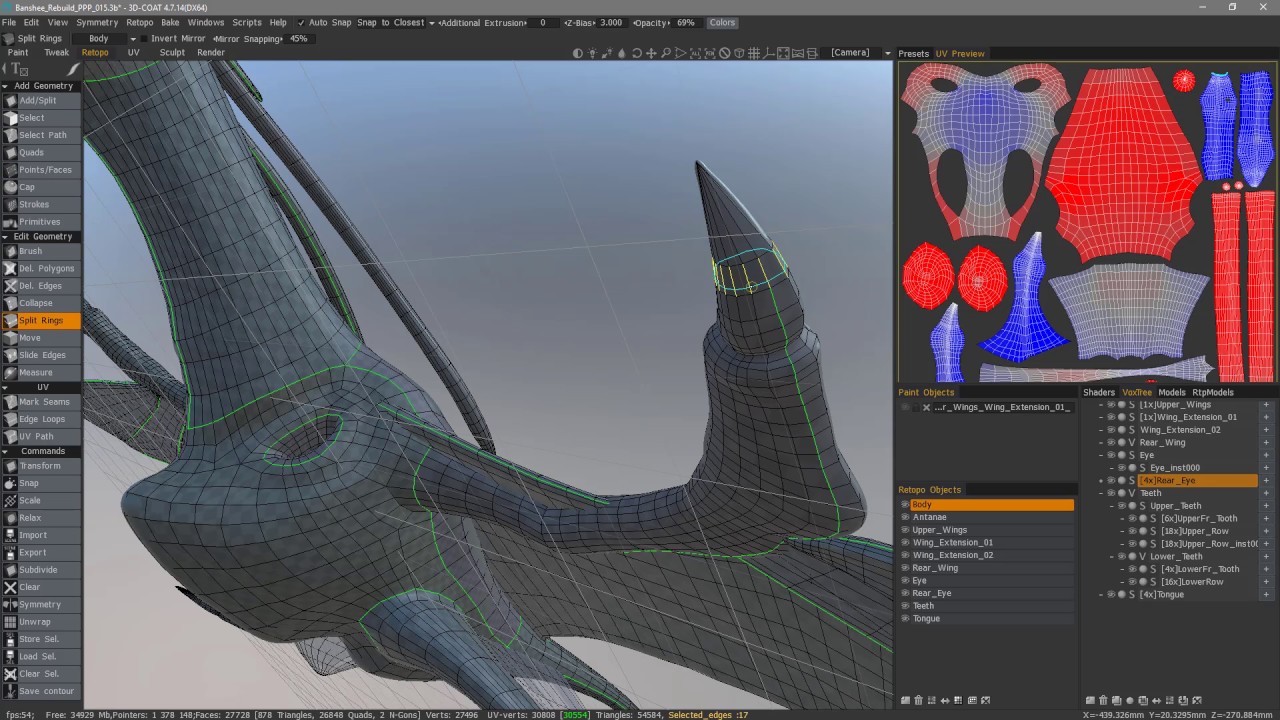The width and height of the screenshot is (1280, 720).
Task: Activate the Quads tool
Action: point(41,152)
